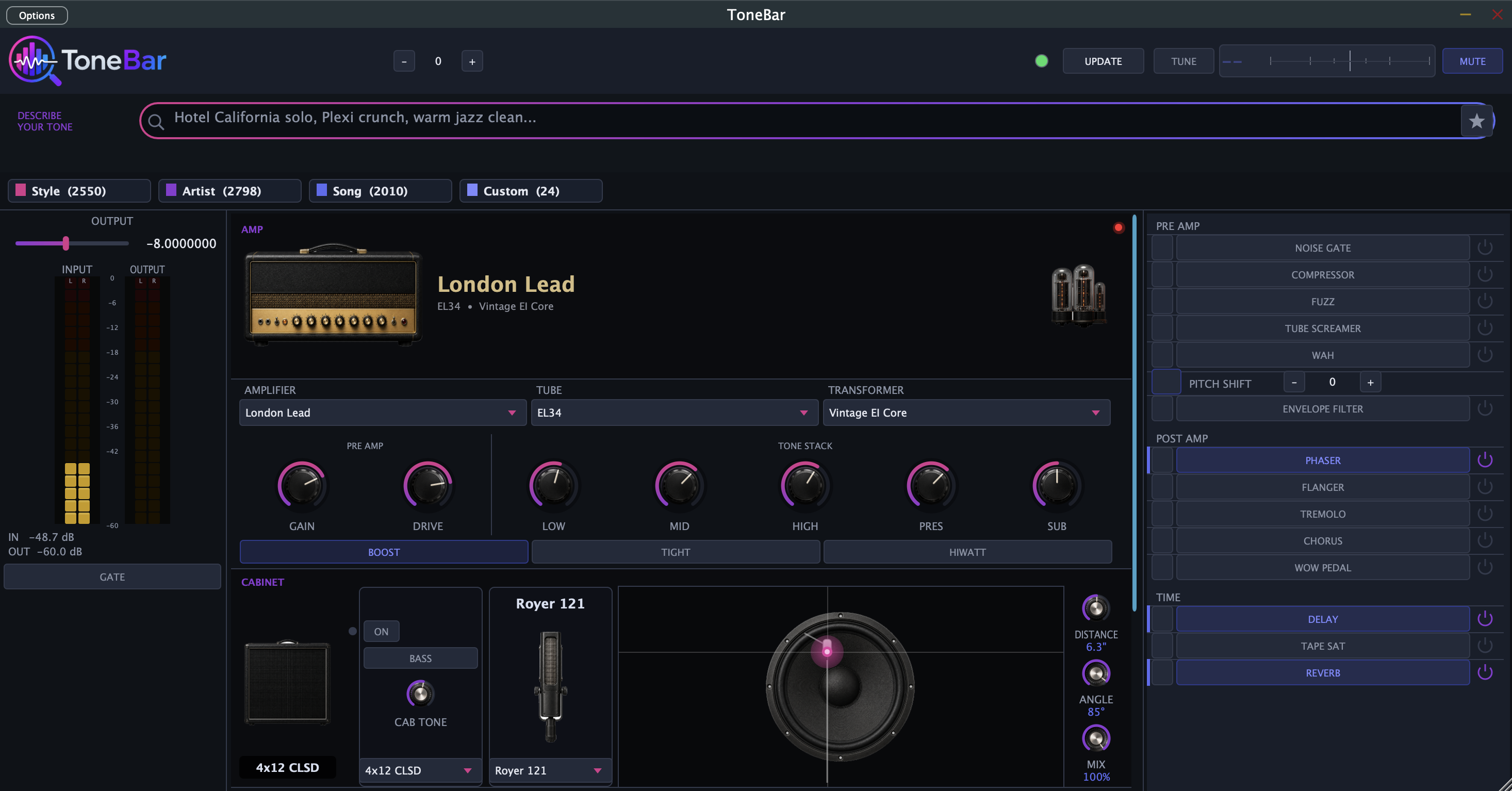Click the top minus preset stepper button
Screen dimensions: 1512x791
pos(404,61)
